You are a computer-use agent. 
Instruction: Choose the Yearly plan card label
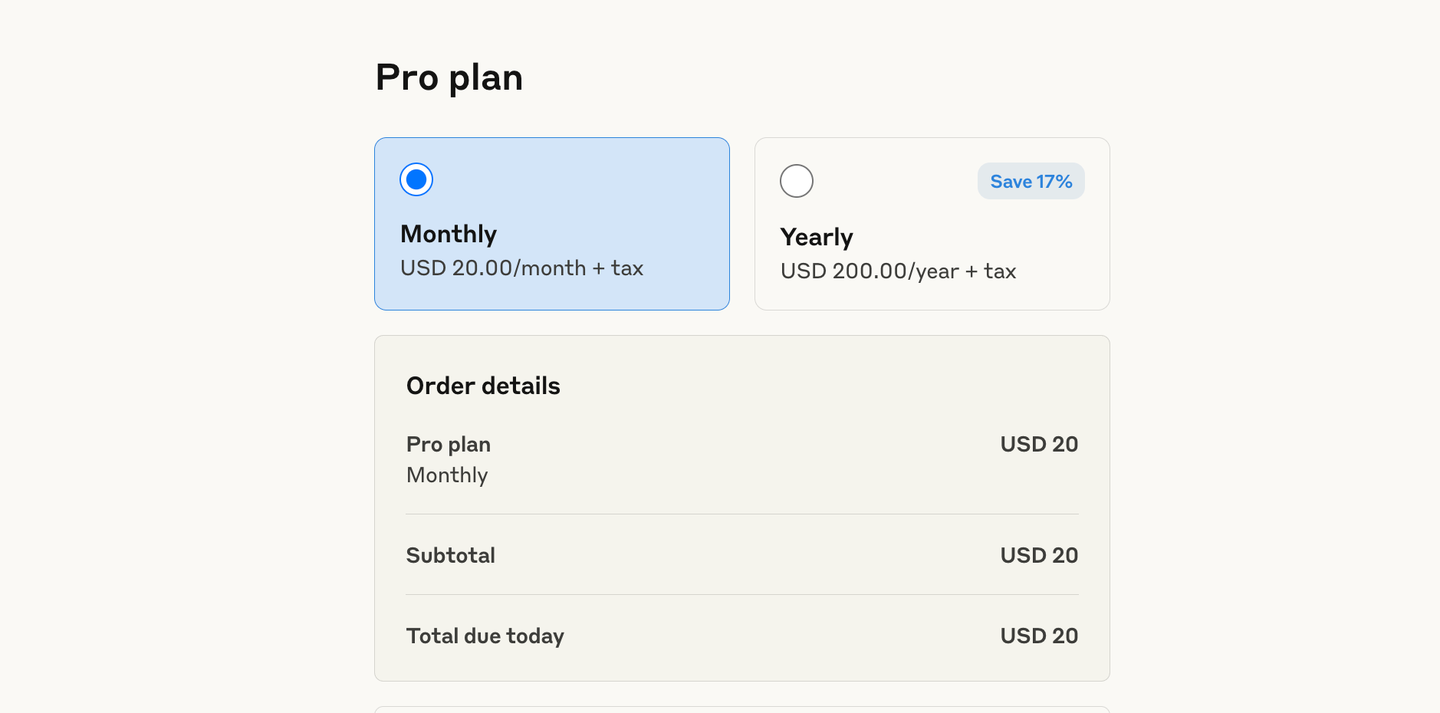(816, 237)
